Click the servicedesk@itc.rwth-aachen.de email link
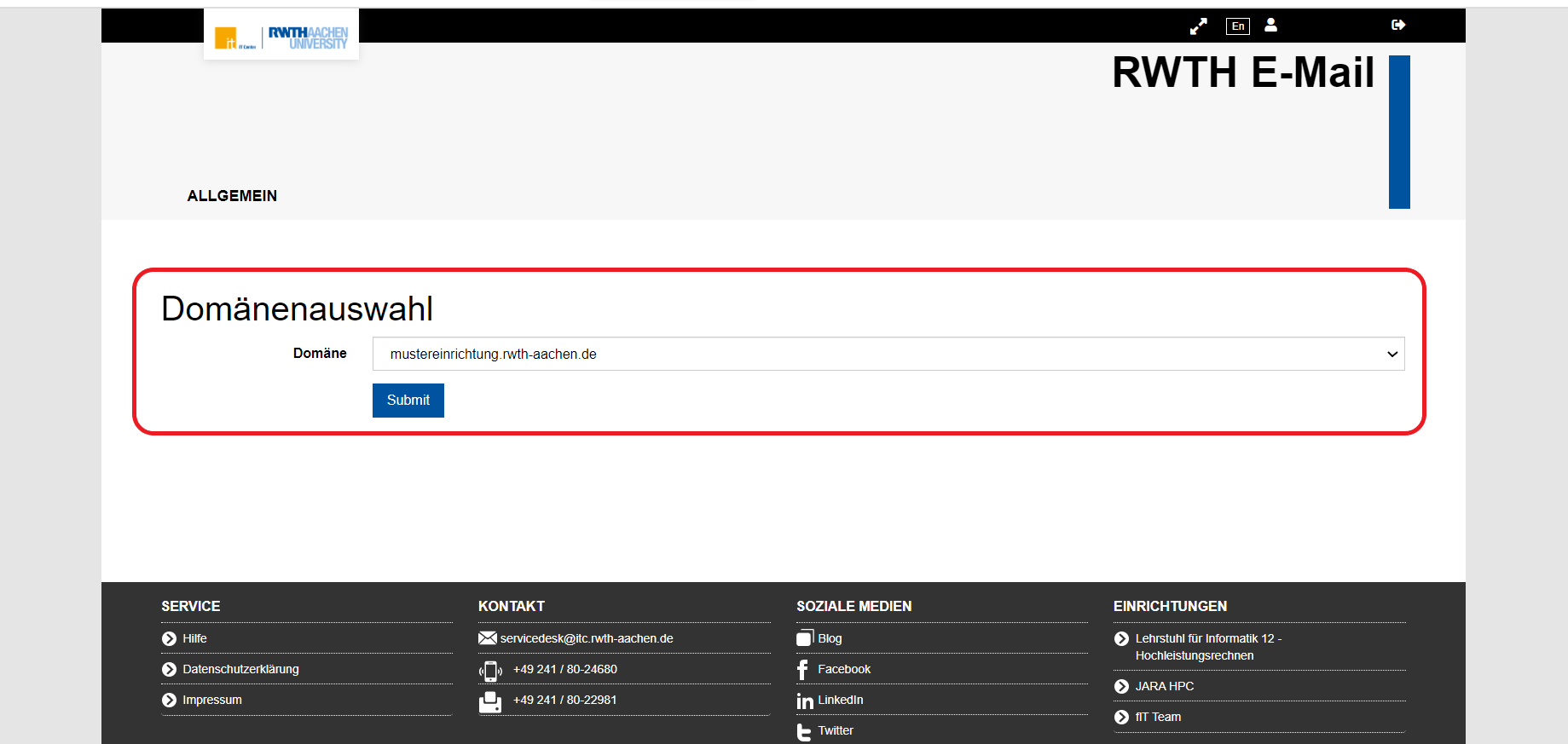Screen dimensions: 1568x744 point(587,638)
